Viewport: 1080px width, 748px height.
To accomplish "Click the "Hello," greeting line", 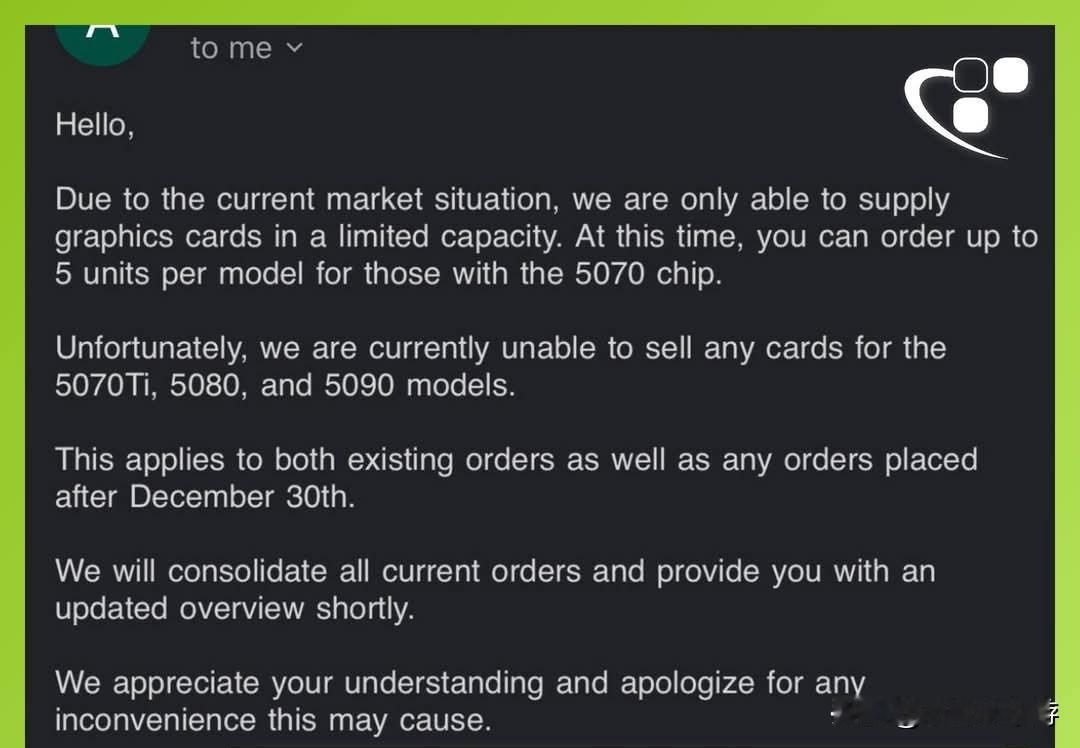I will [x=94, y=125].
